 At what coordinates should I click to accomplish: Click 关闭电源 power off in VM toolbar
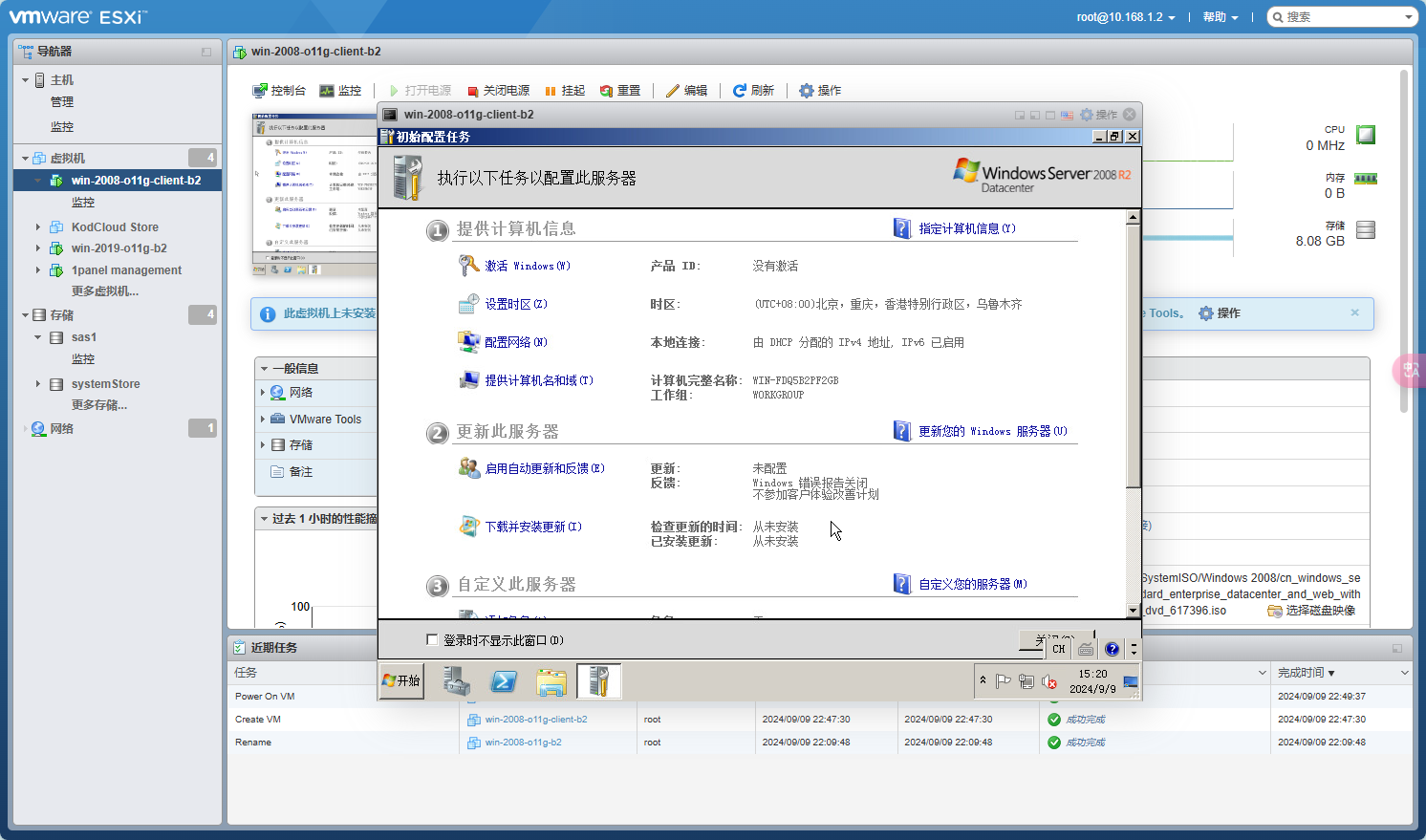pos(499,91)
